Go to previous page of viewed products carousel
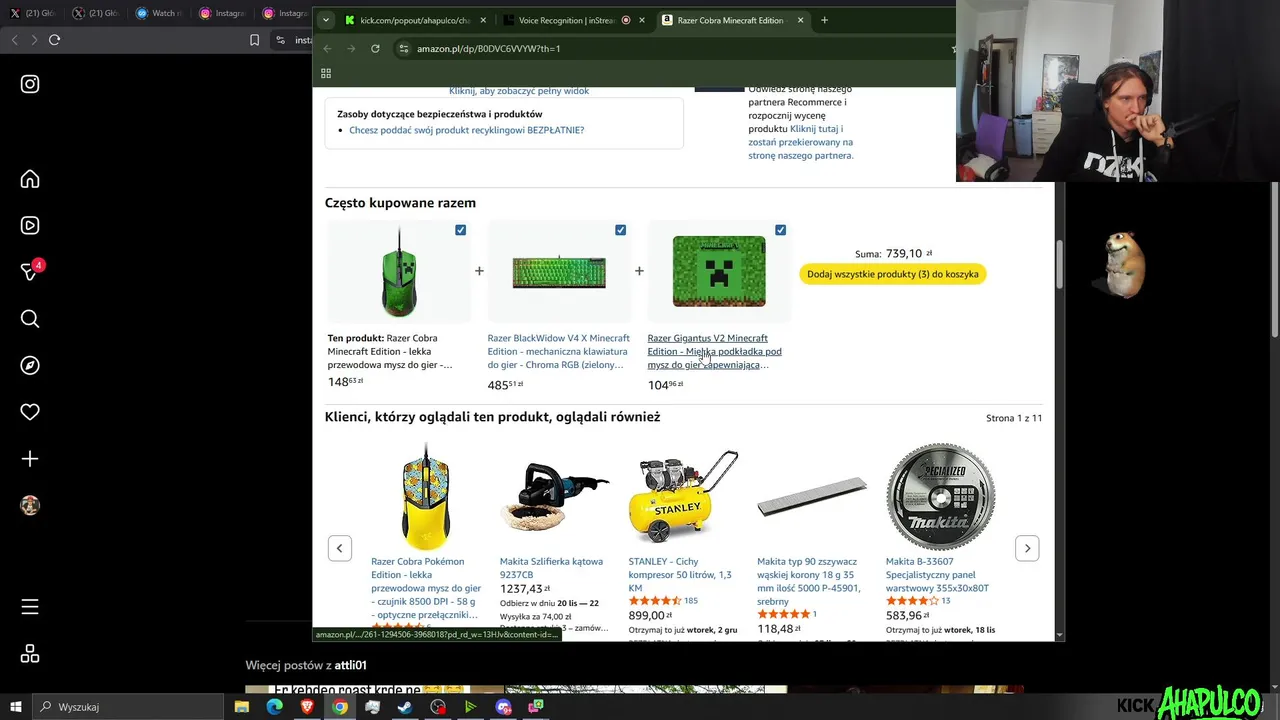This screenshot has width=1280, height=720. (339, 548)
